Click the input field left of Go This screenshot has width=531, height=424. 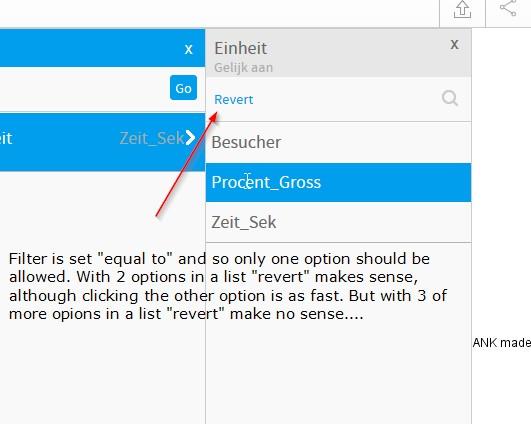84,88
